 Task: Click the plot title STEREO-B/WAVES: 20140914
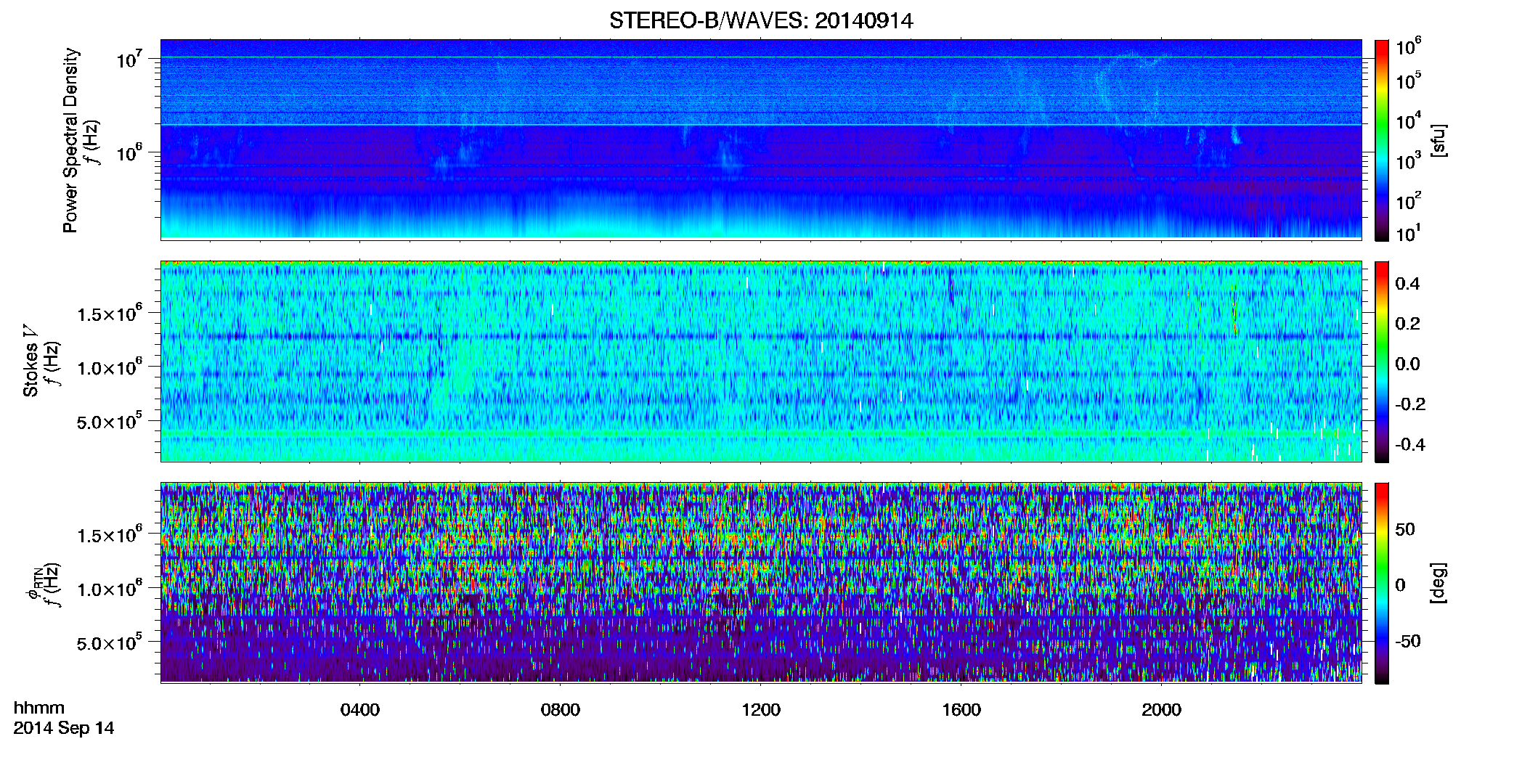(x=761, y=21)
